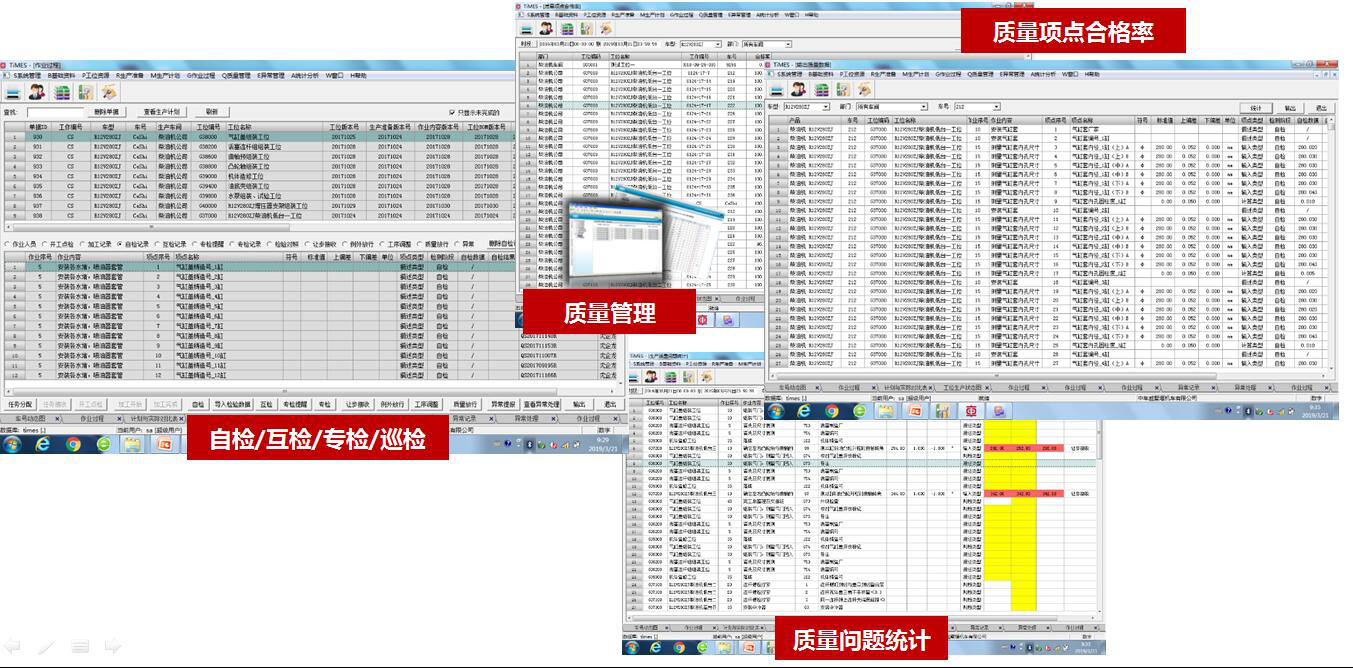
Task: Click the 刷新 button
Action: [212, 112]
